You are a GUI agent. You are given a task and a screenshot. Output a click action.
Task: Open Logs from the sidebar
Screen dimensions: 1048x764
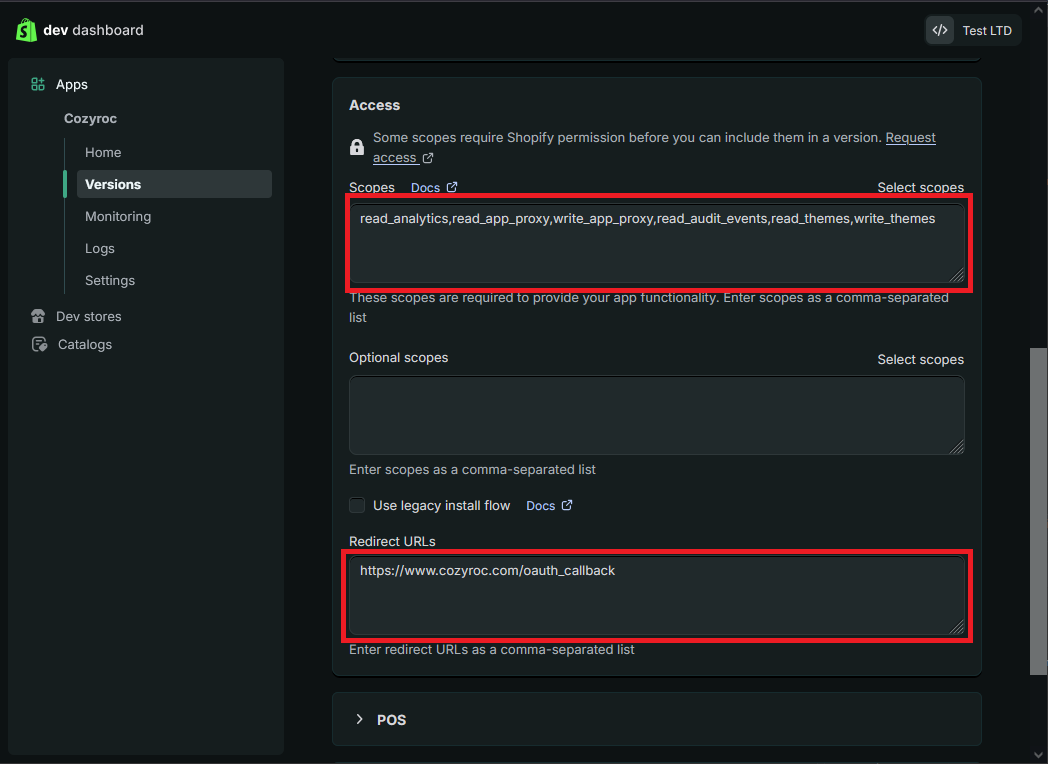tap(100, 249)
